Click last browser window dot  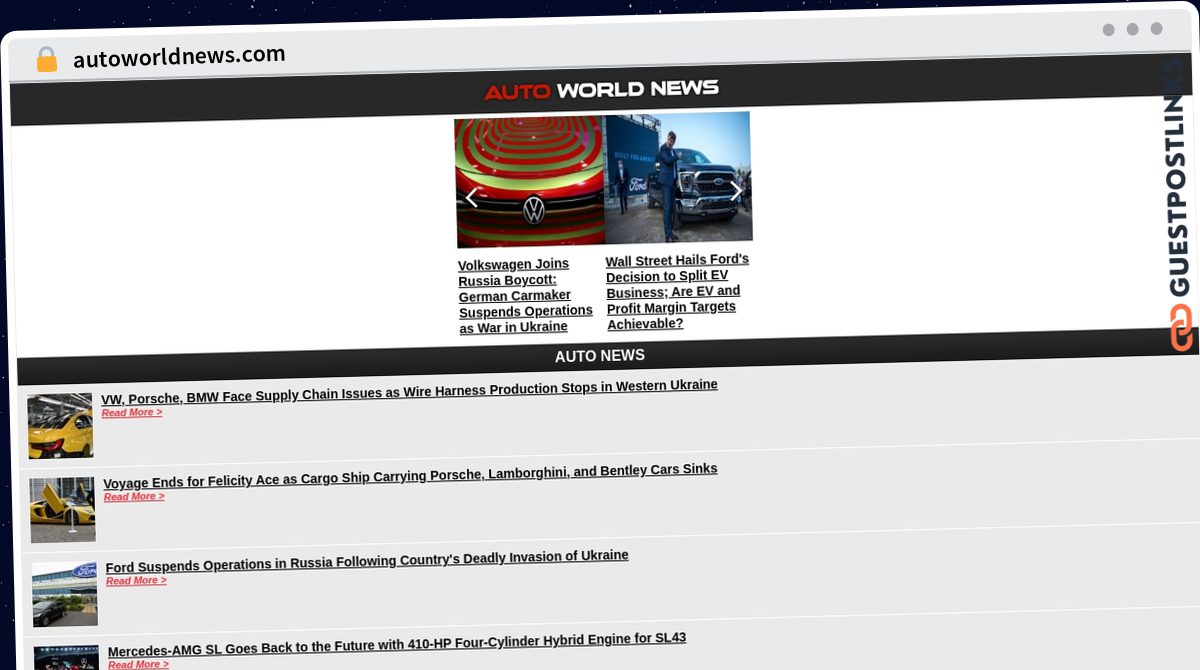pyautogui.click(x=1157, y=29)
